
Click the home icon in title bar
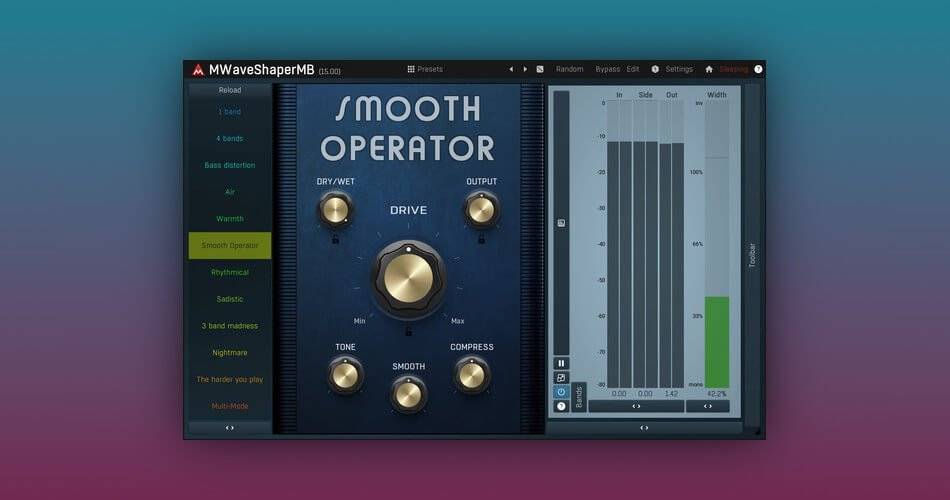(709, 69)
